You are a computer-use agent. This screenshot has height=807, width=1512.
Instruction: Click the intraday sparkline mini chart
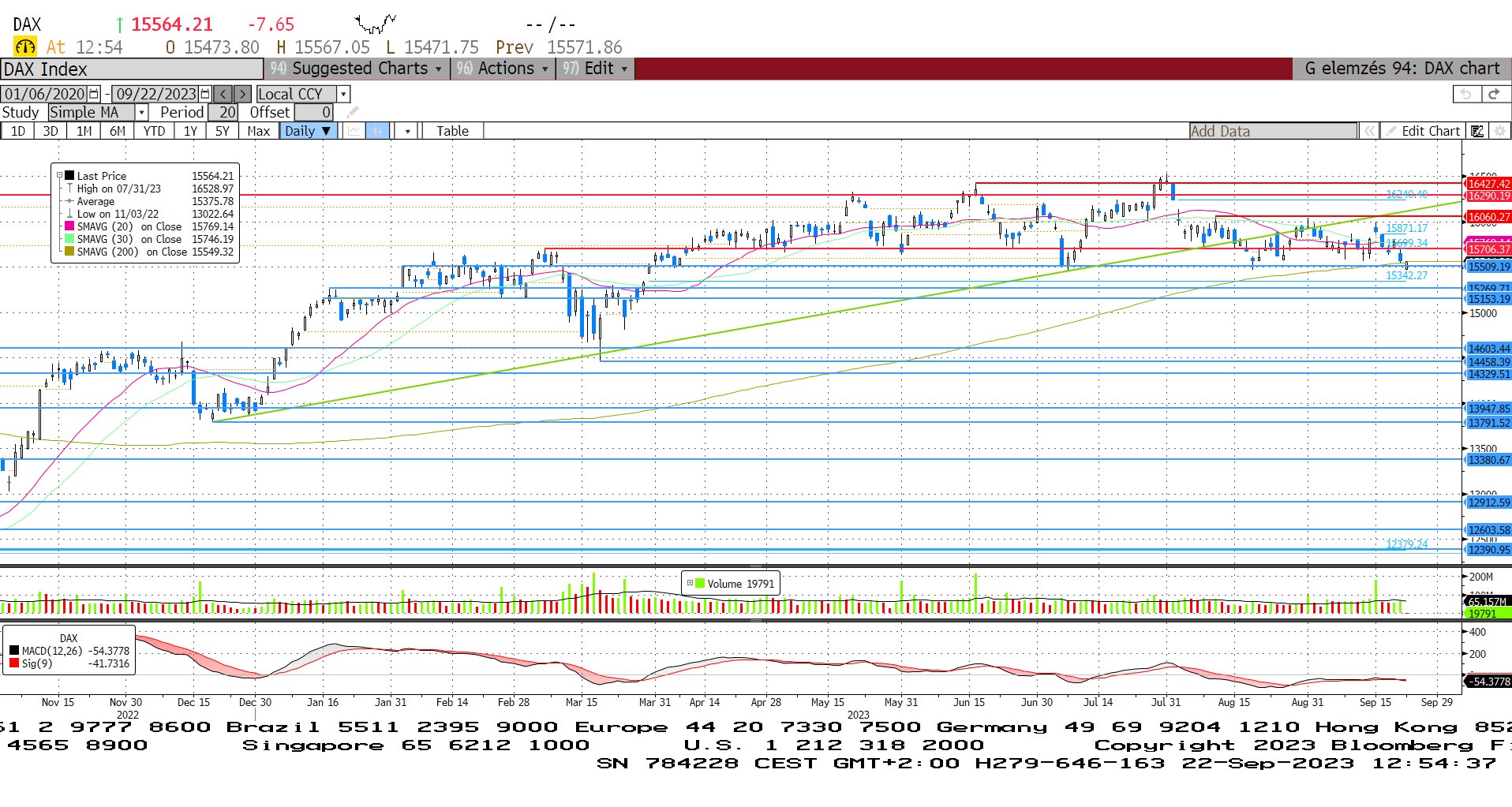tap(375, 24)
